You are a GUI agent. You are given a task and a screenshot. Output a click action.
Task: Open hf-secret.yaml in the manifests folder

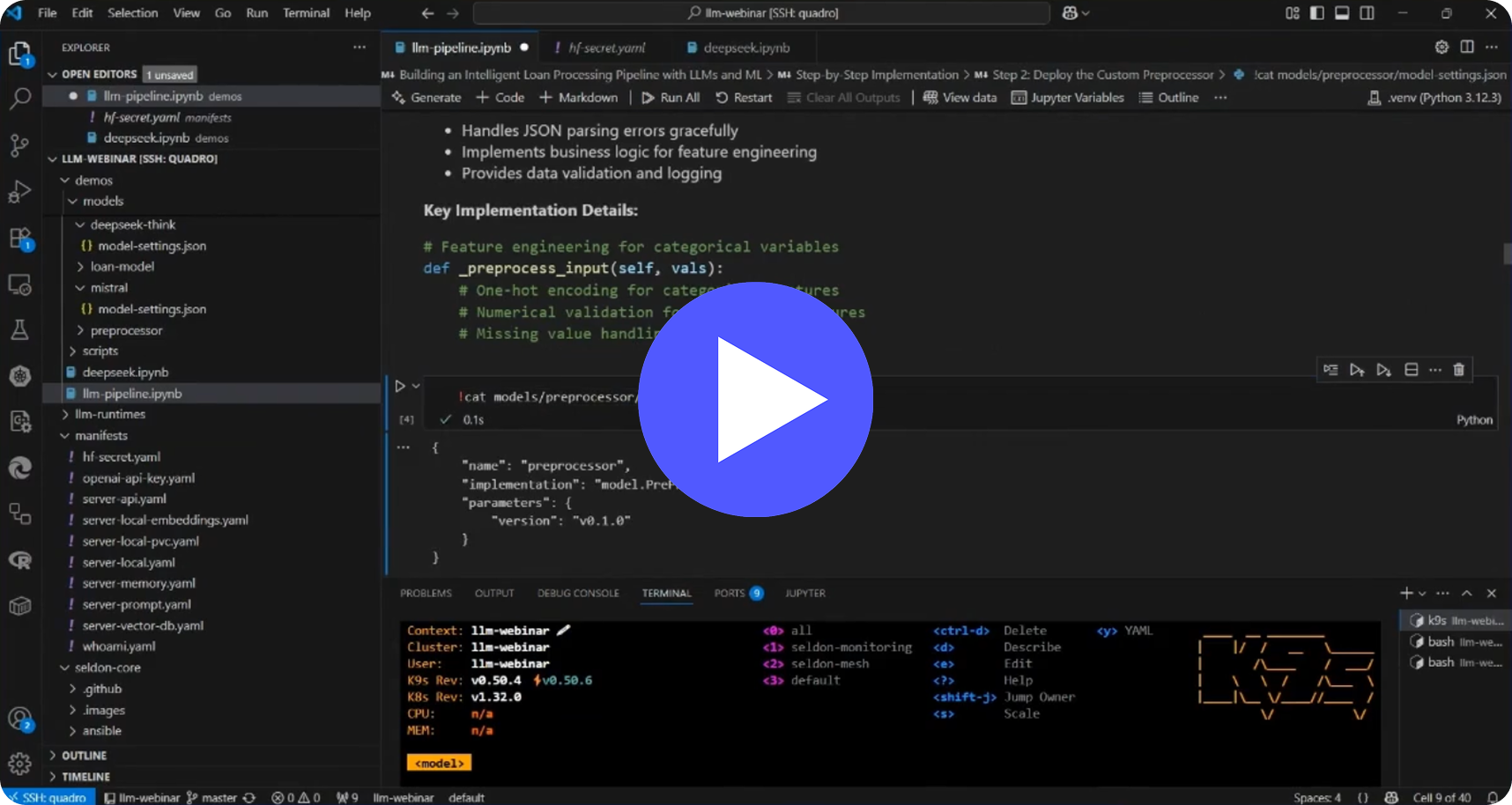(121, 457)
